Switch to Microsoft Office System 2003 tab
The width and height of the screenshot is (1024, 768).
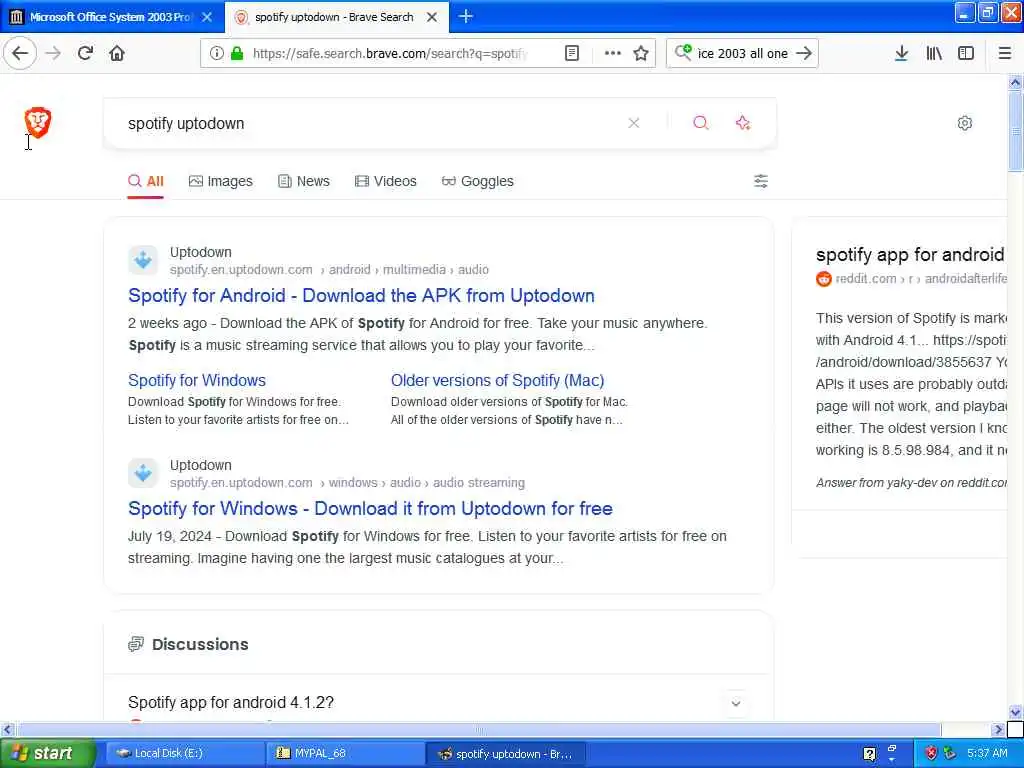[x=112, y=17]
